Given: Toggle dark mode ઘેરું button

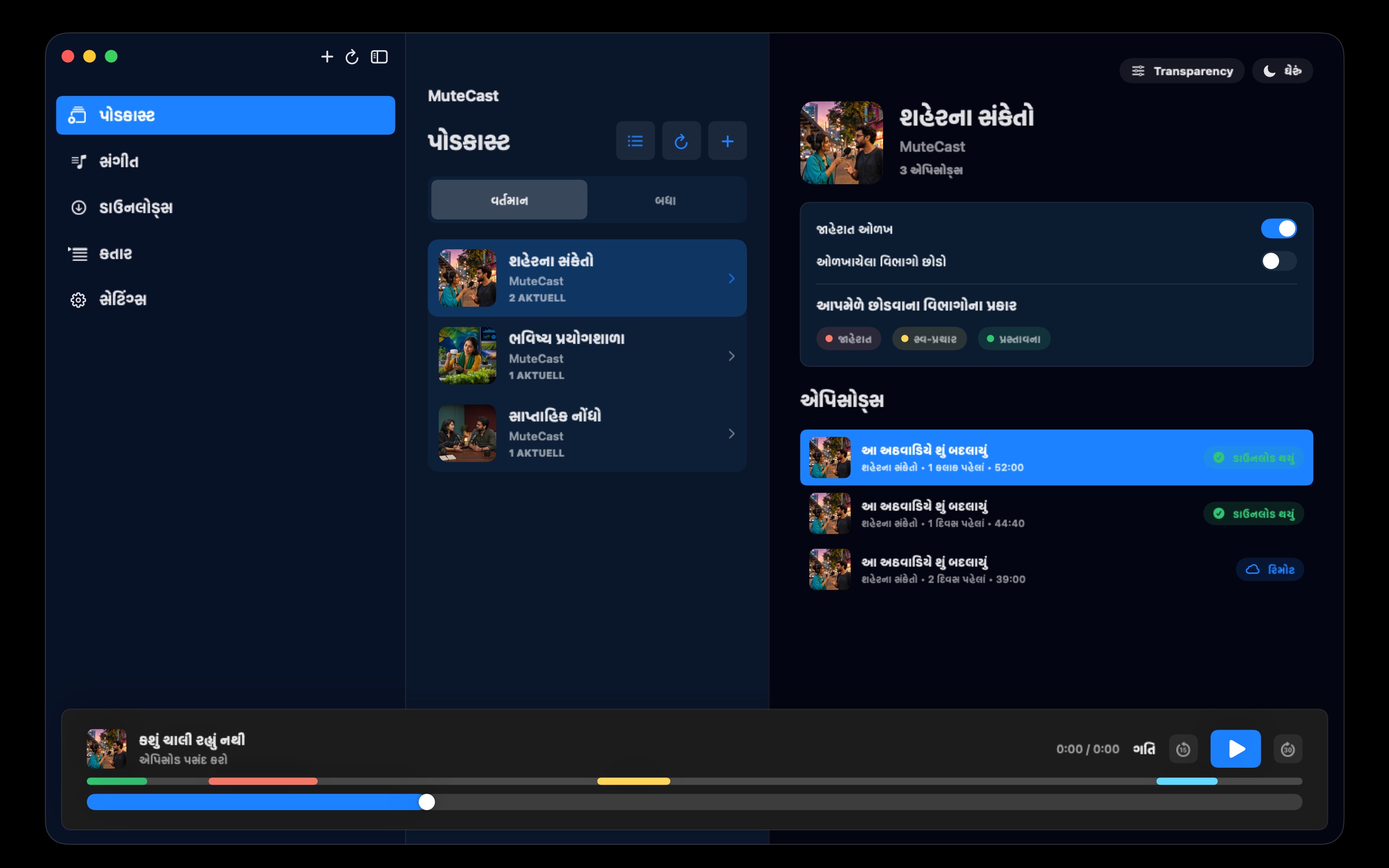Looking at the screenshot, I should click(1282, 70).
